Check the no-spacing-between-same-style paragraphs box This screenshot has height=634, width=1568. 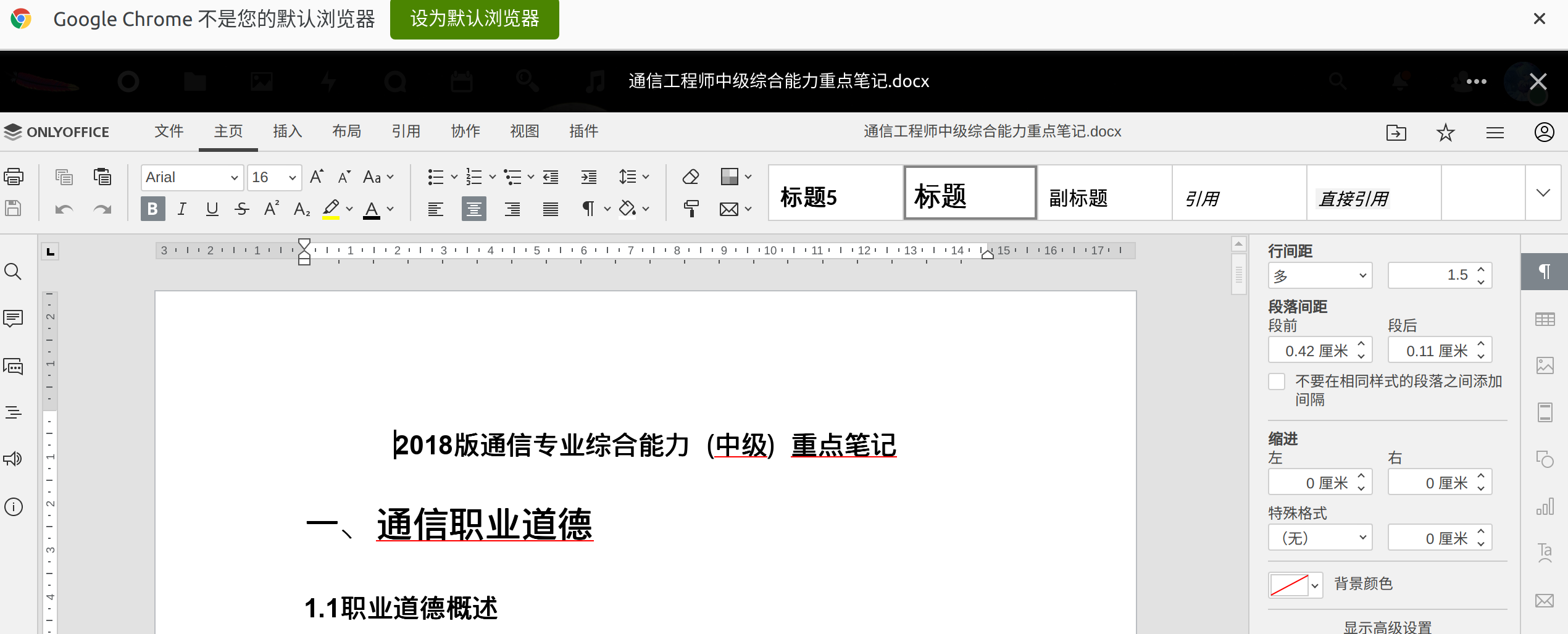[x=1277, y=382]
